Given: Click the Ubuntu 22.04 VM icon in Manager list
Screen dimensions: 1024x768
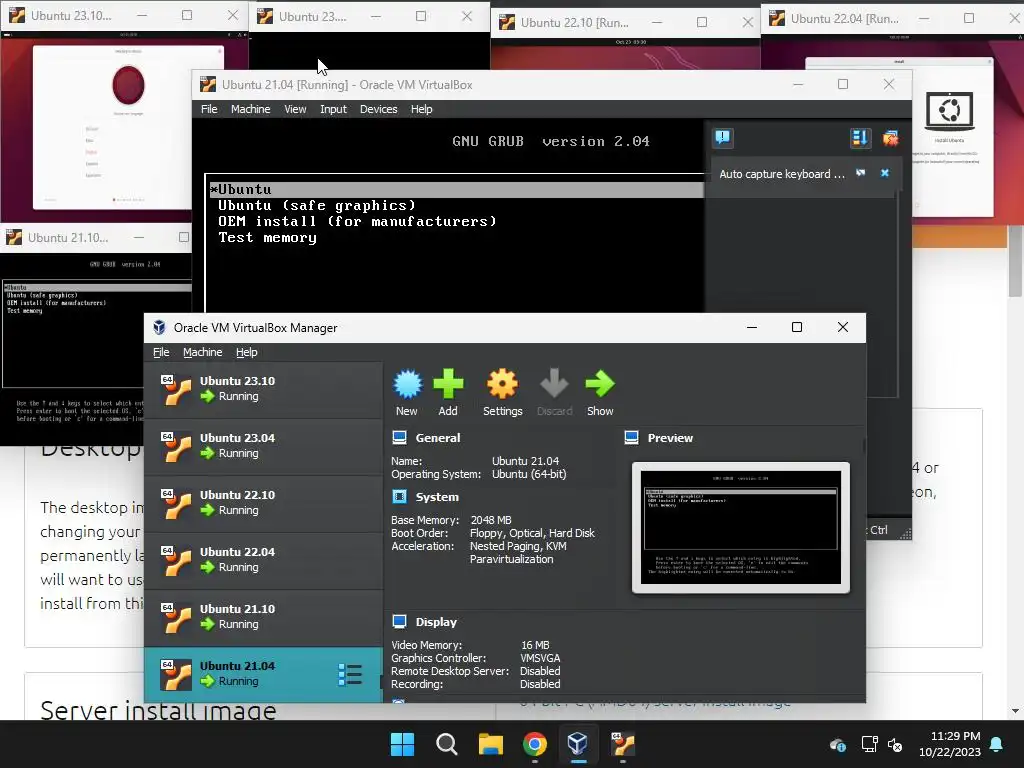Looking at the screenshot, I should 176,560.
